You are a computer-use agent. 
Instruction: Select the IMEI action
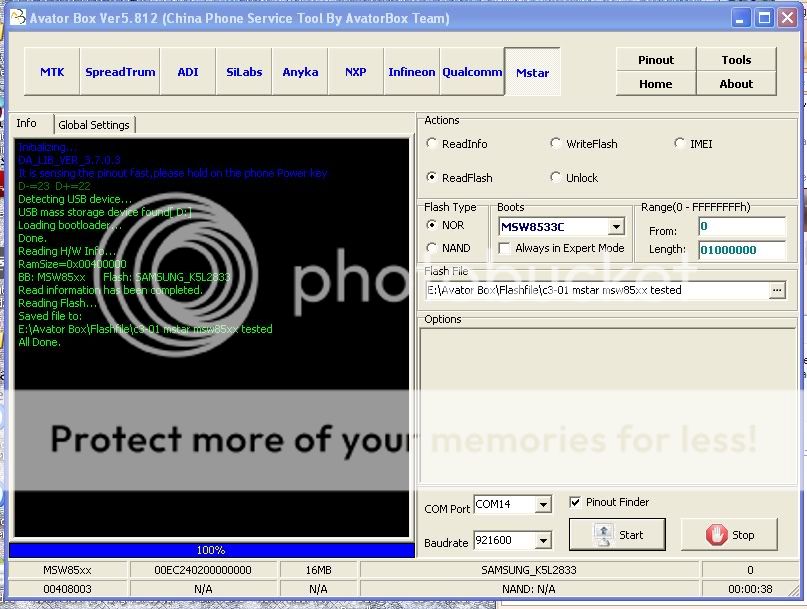pyautogui.click(x=693, y=144)
